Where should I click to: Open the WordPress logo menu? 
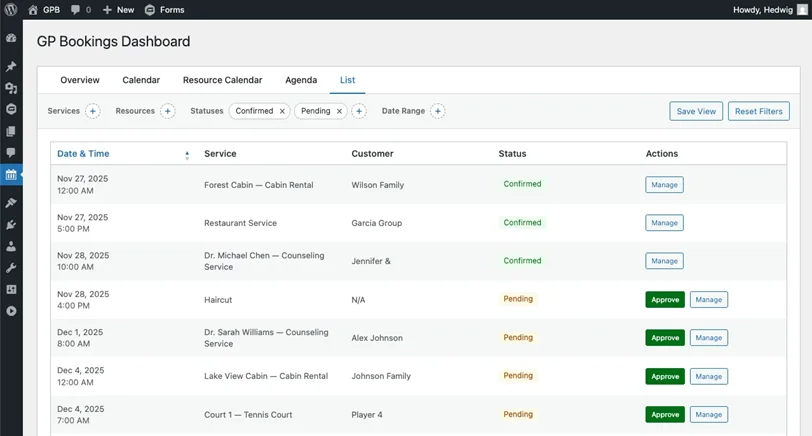coord(10,9)
